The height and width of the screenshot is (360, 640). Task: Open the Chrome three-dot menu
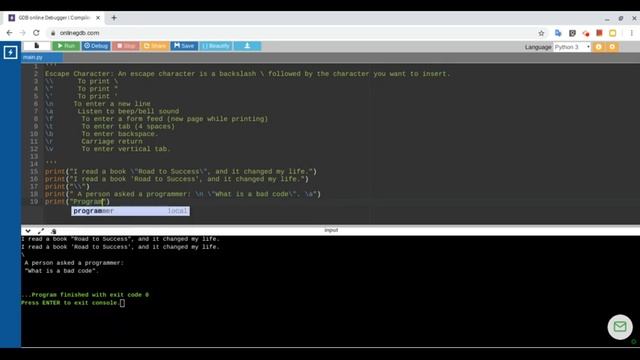pos(631,33)
